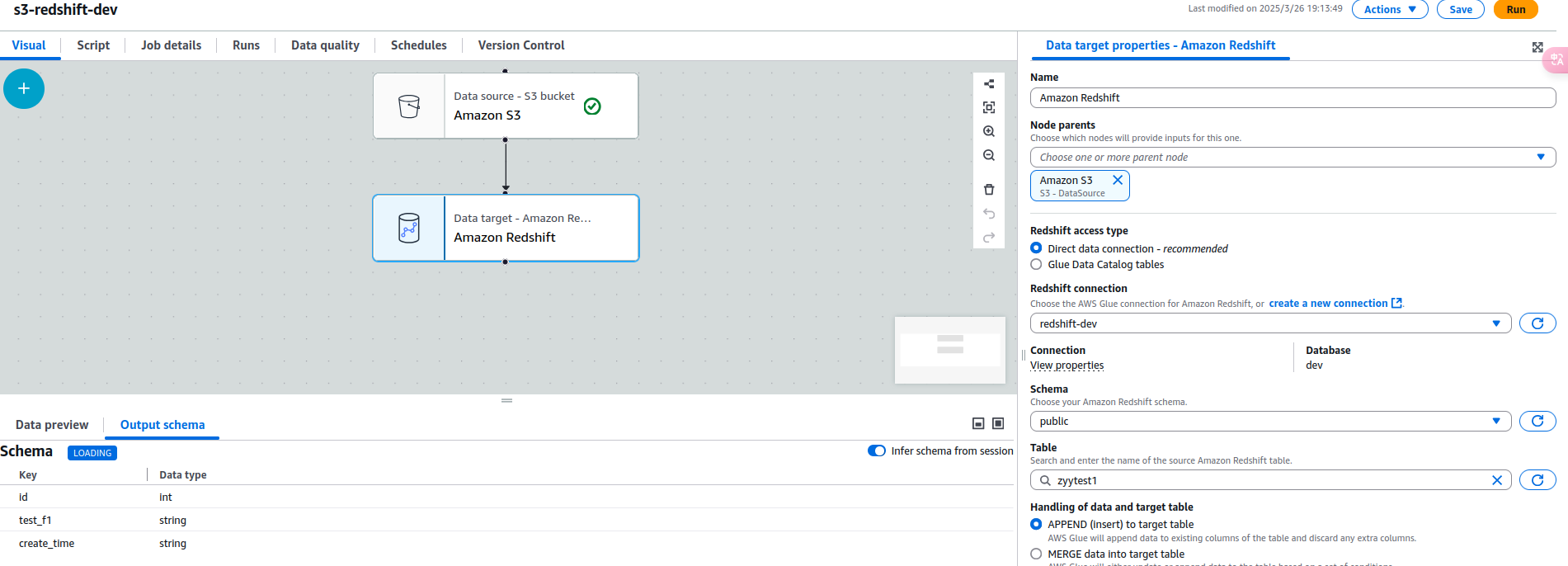1568x566 pixels.
Task: Open the Schedules tab
Action: click(419, 45)
